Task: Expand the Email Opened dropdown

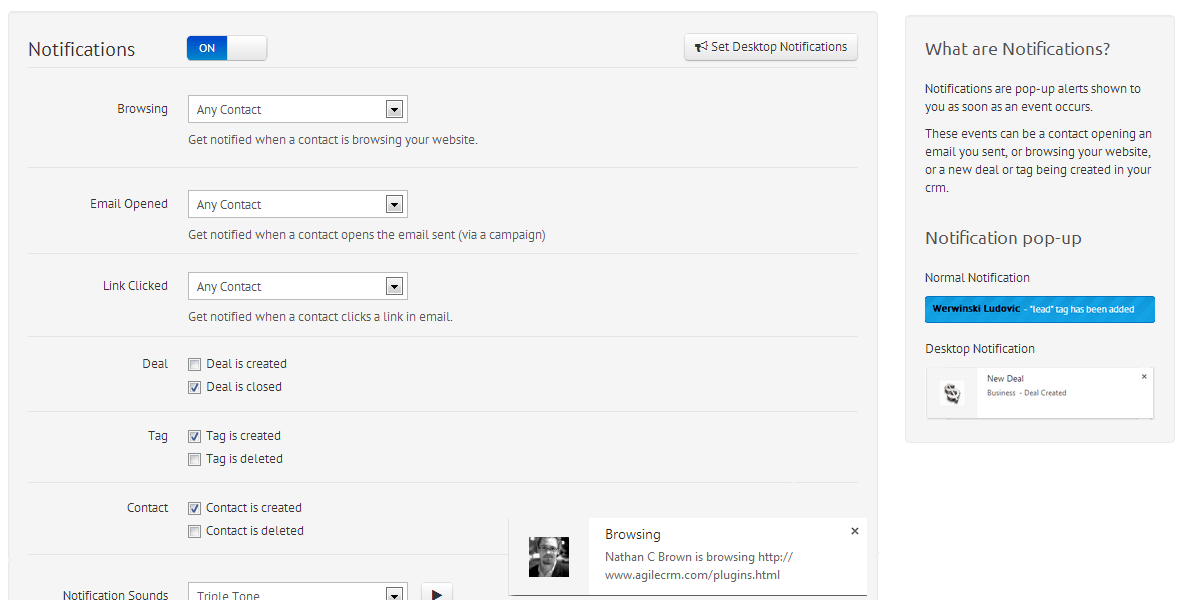Action: click(298, 204)
